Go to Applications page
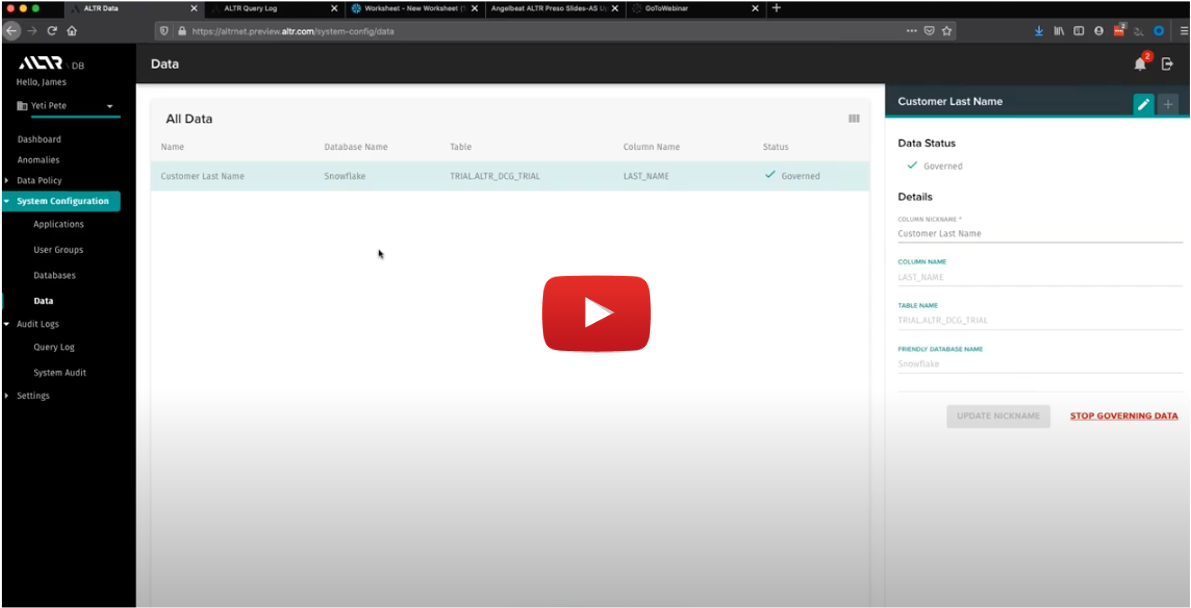The width and height of the screenshot is (1191, 608). (x=58, y=224)
